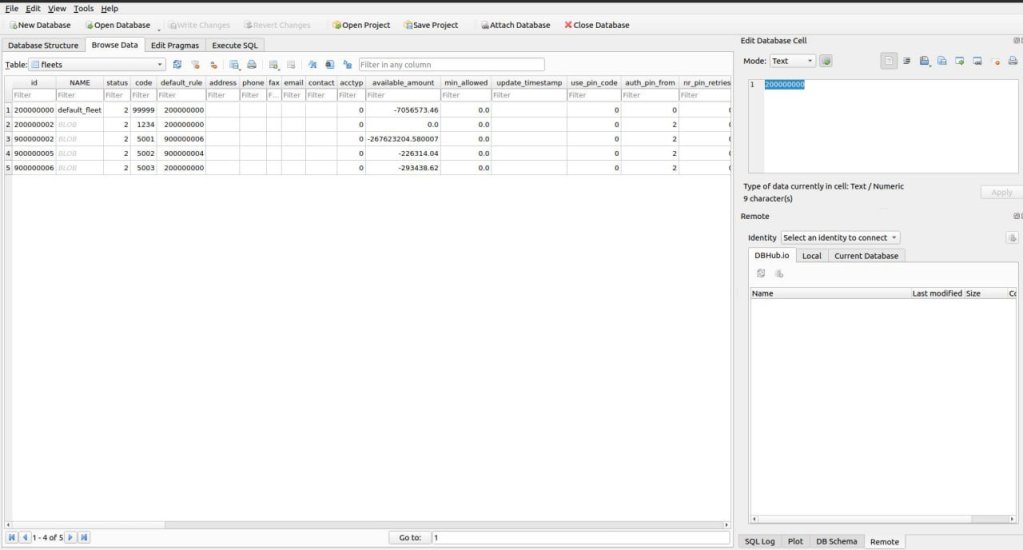Viewport: 1023px width, 550px height.
Task: Expand the Mode dropdown set to Text
Action: (x=791, y=61)
